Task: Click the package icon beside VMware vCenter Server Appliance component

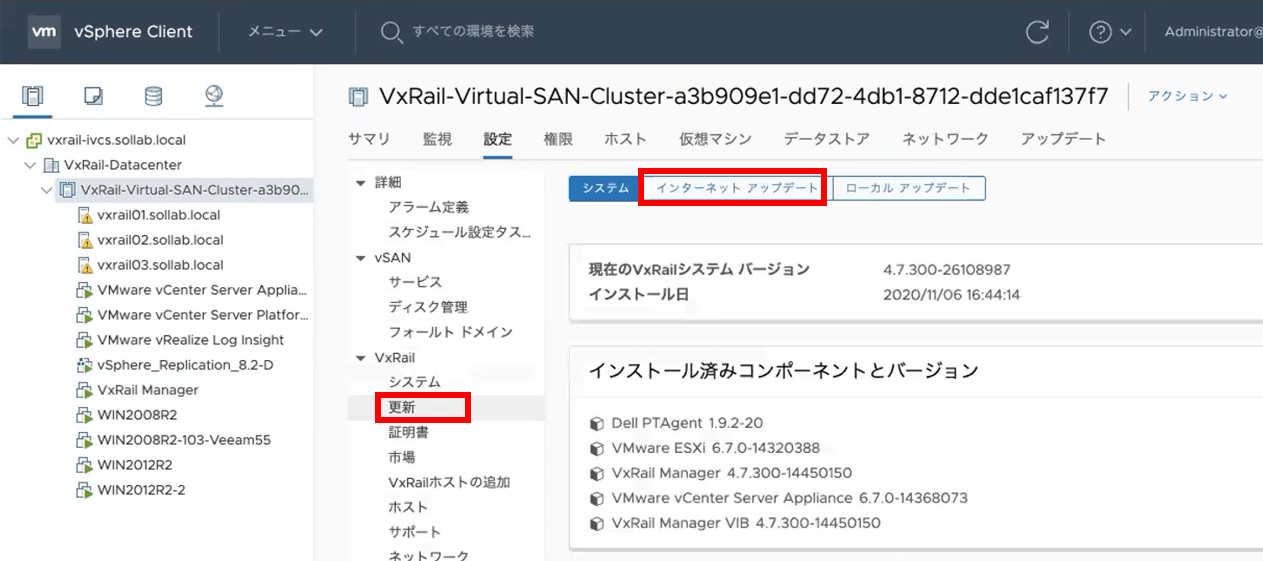Action: 597,498
